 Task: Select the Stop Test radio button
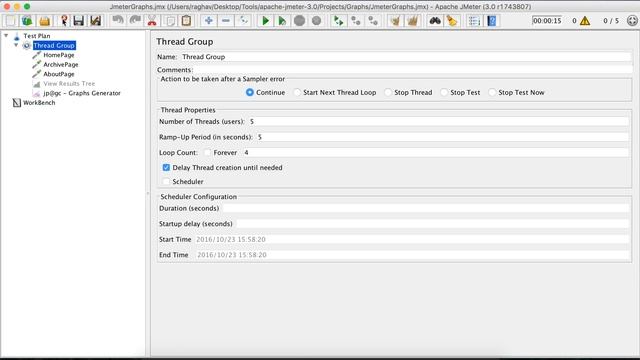444,93
